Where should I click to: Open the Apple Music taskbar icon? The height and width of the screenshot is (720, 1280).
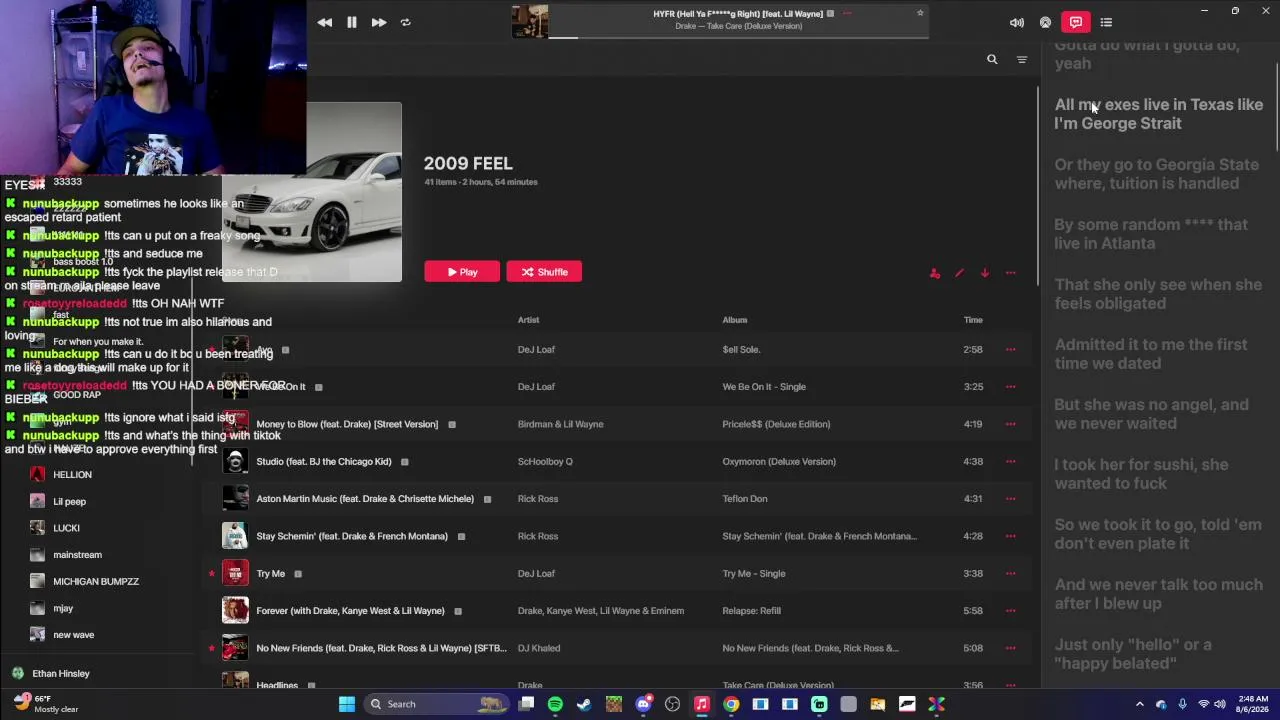(702, 704)
